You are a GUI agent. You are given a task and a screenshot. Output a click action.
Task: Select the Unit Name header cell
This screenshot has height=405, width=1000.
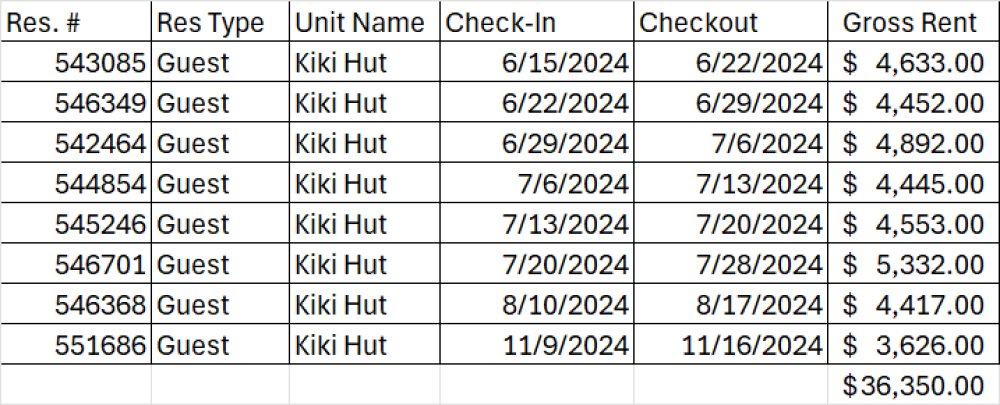tap(364, 22)
